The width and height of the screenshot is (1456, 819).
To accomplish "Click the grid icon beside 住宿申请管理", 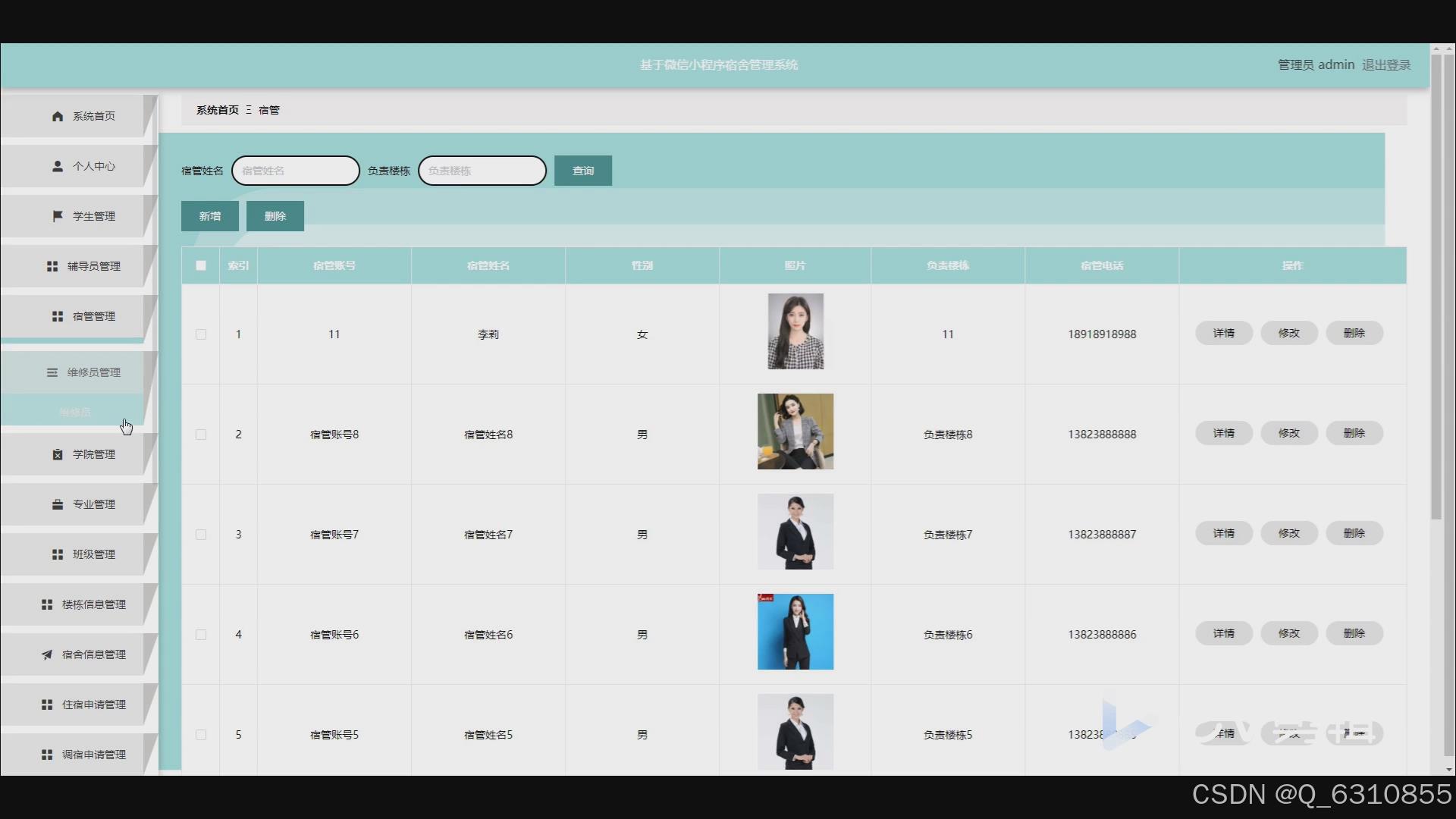I will point(47,704).
